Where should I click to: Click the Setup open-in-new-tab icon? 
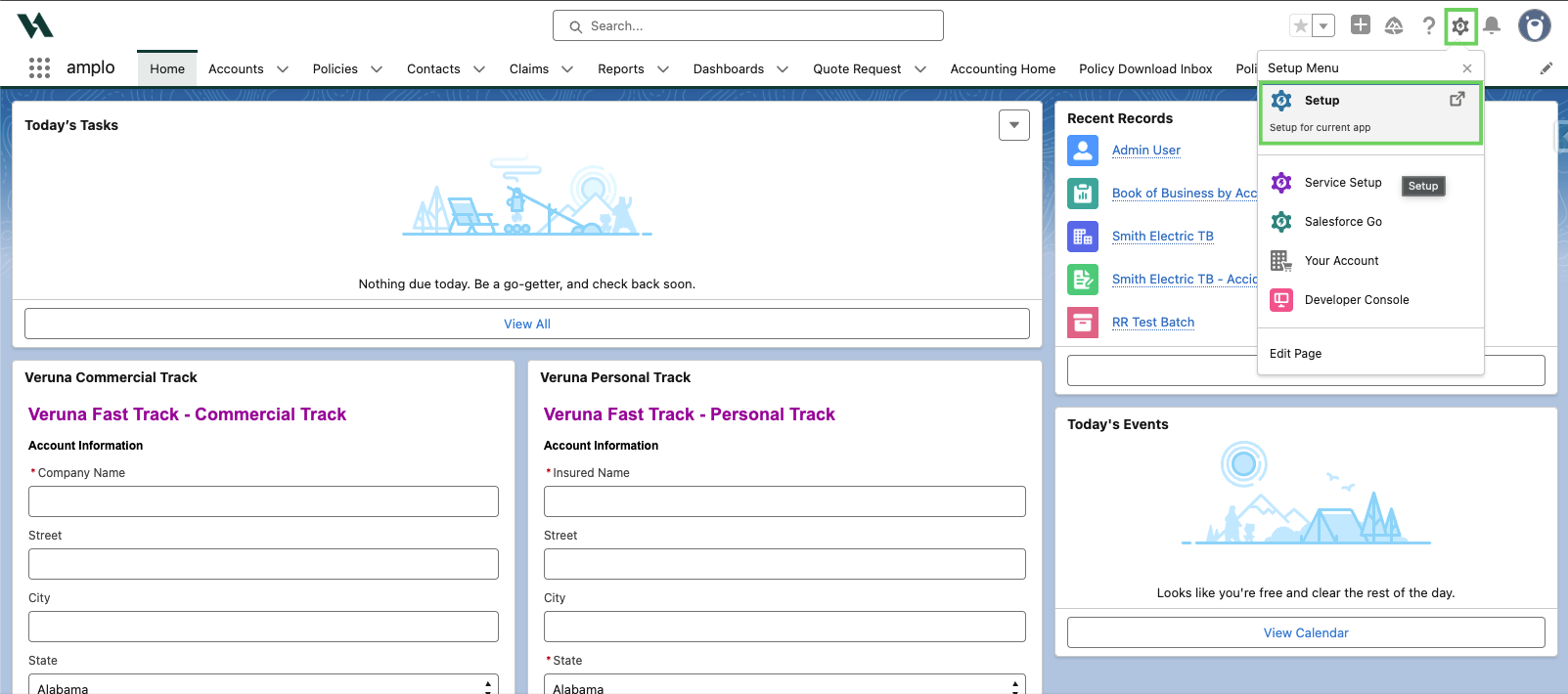[1456, 99]
